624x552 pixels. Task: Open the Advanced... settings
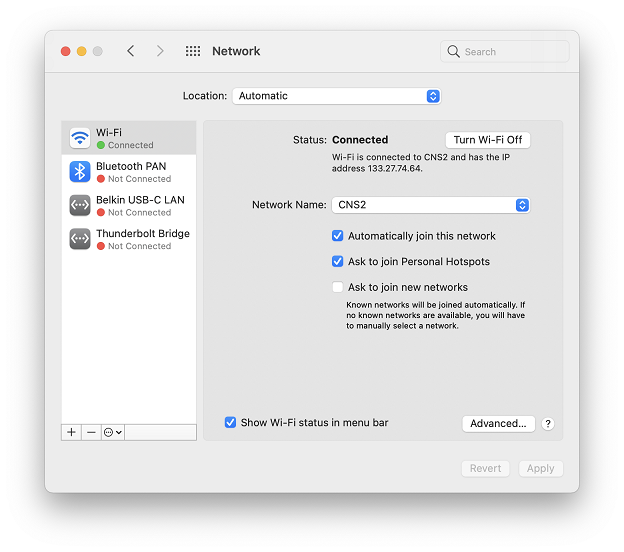click(x=498, y=424)
